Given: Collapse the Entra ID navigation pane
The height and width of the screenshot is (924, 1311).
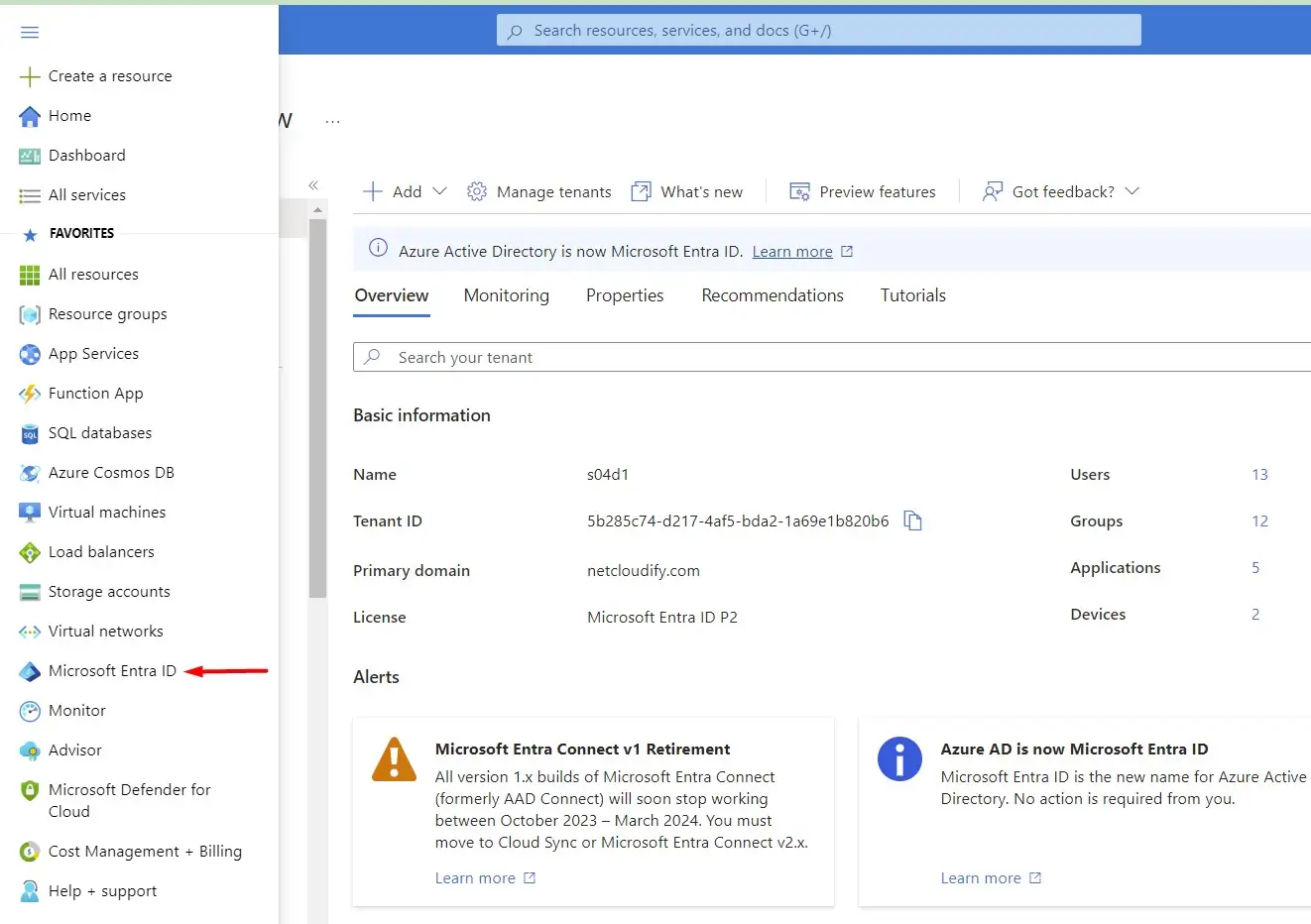Looking at the screenshot, I should pyautogui.click(x=313, y=184).
